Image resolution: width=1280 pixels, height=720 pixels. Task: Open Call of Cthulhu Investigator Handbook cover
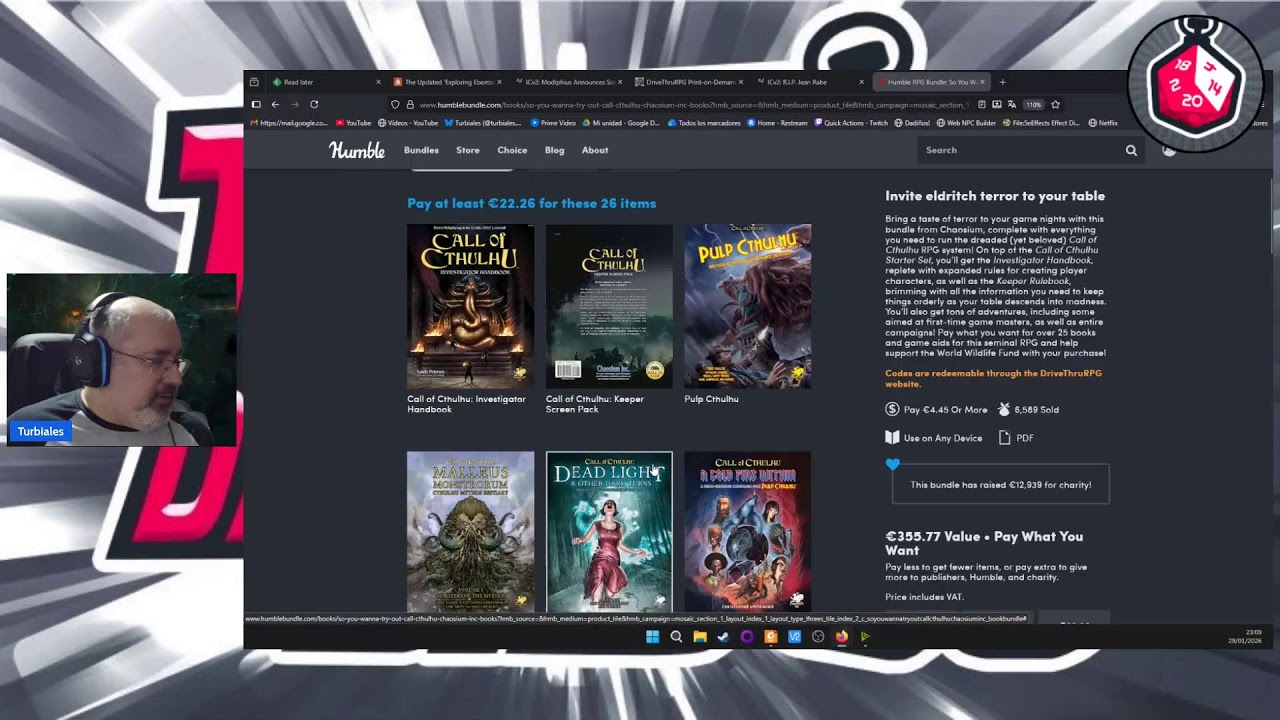[x=470, y=306]
